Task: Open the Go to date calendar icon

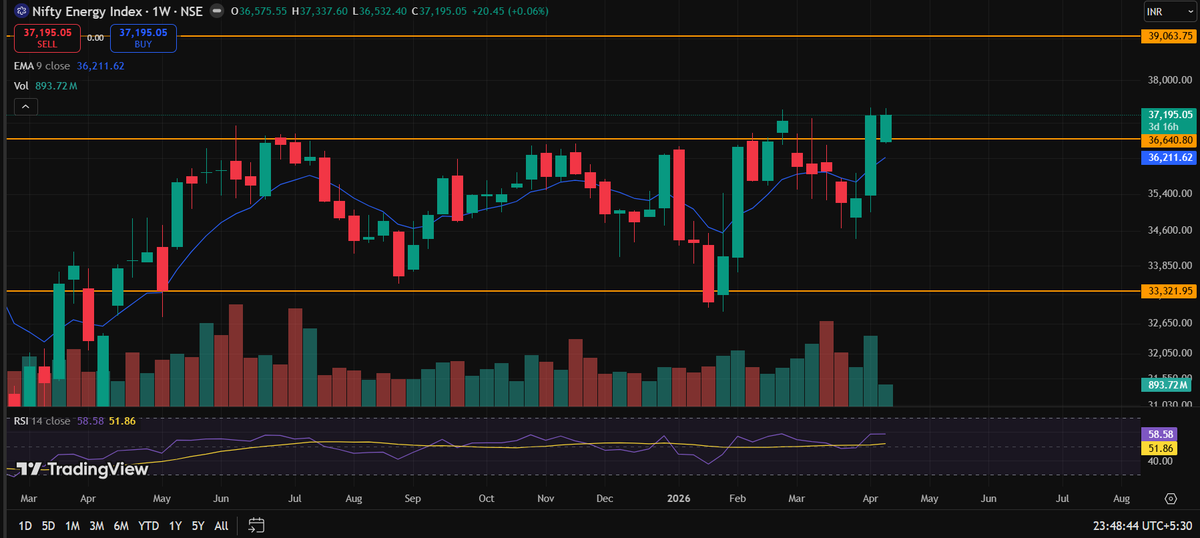Action: (x=256, y=525)
